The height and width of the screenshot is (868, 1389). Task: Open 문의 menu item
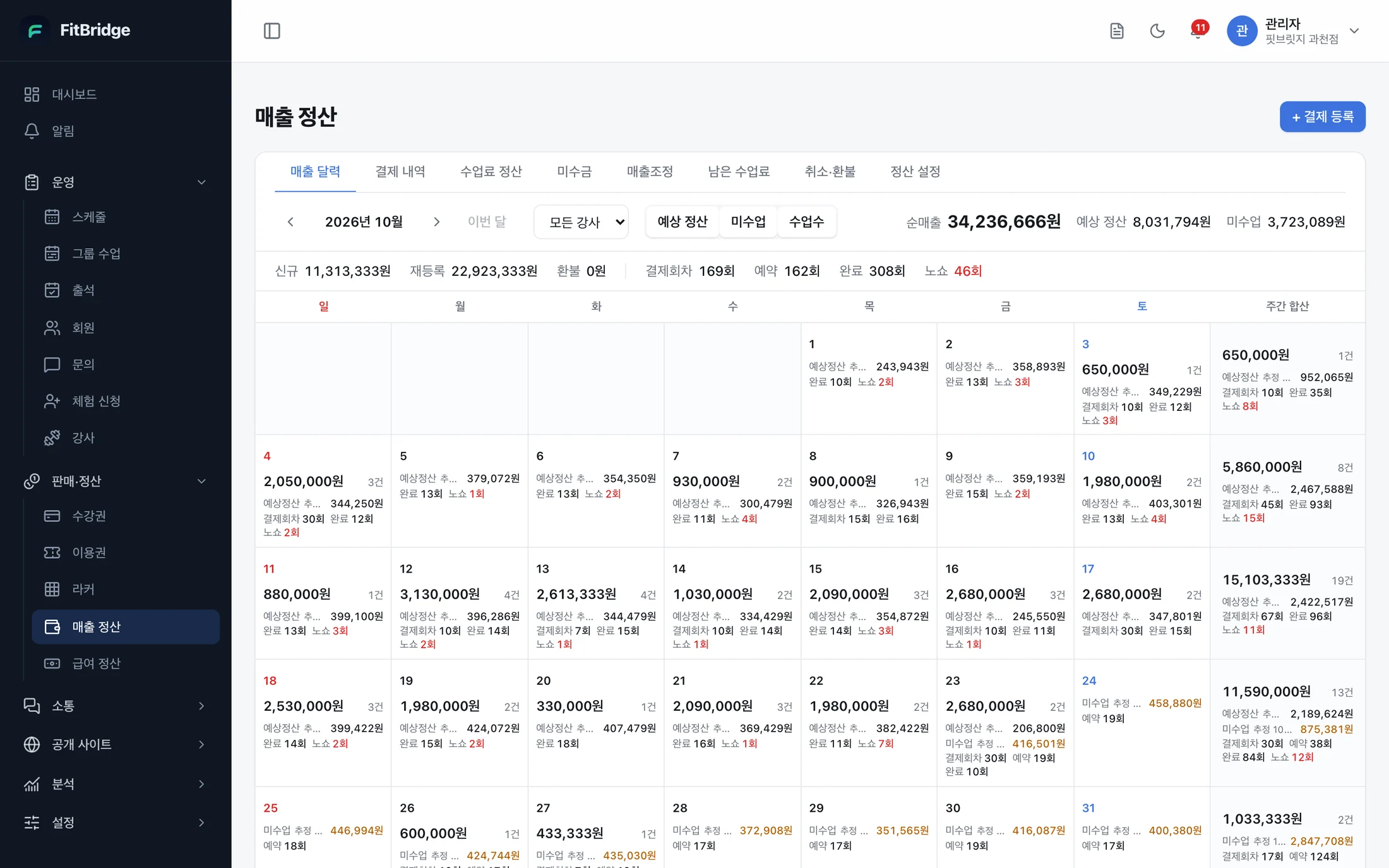[x=126, y=364]
